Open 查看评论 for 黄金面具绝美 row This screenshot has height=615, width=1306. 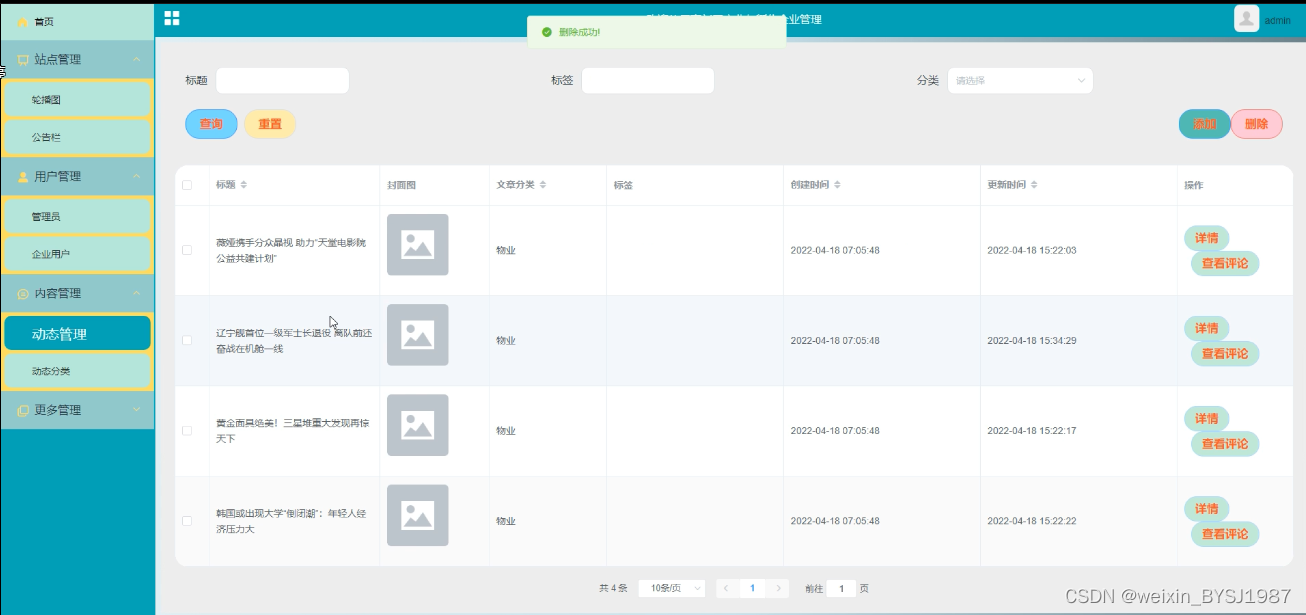pyautogui.click(x=1225, y=444)
